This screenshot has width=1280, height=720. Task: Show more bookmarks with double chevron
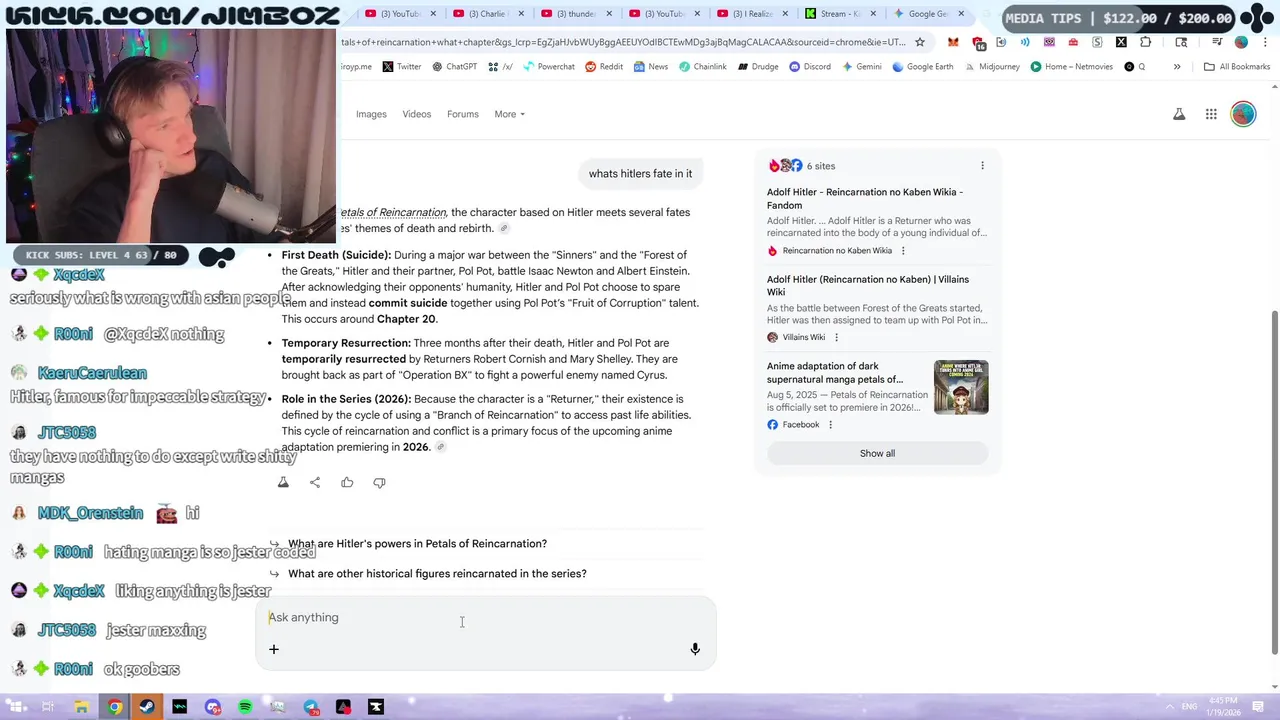(x=1177, y=66)
